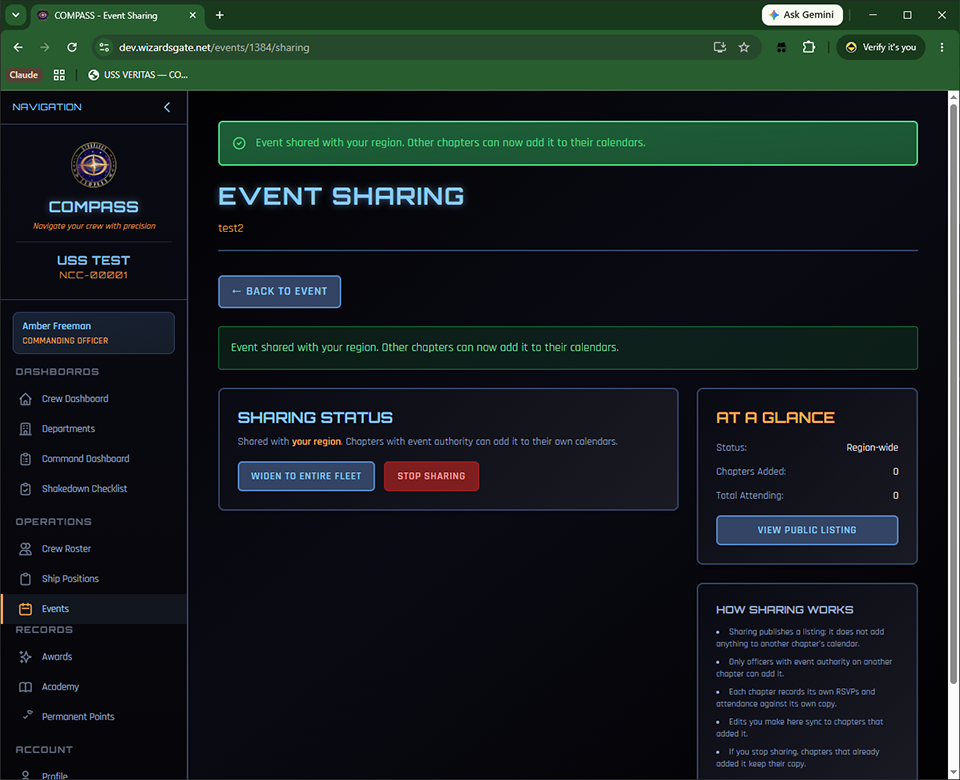The width and height of the screenshot is (960, 780).
Task: Click the red Stop Sharing button
Action: (x=431, y=476)
